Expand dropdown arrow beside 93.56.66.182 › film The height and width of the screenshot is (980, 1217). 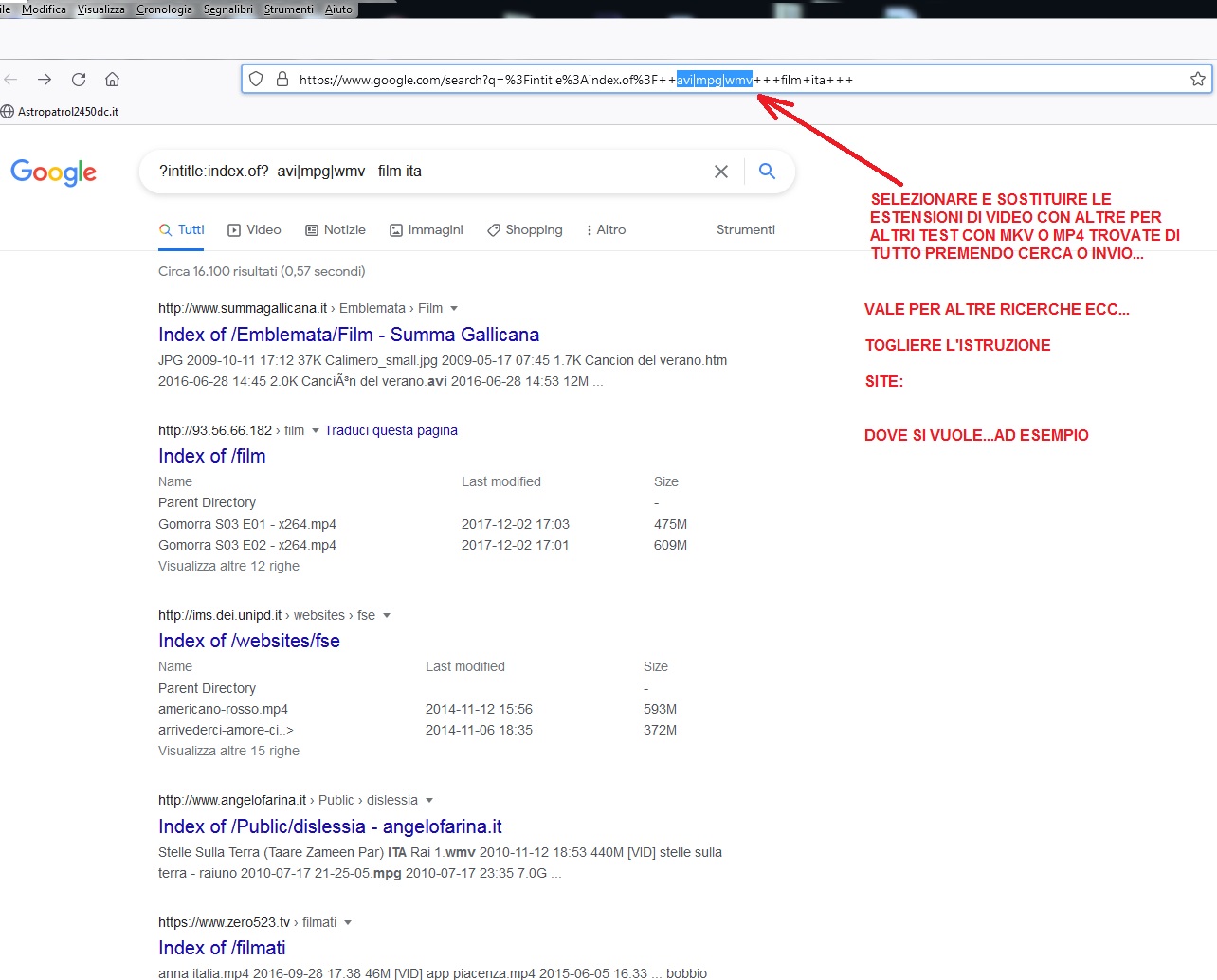pyautogui.click(x=316, y=431)
